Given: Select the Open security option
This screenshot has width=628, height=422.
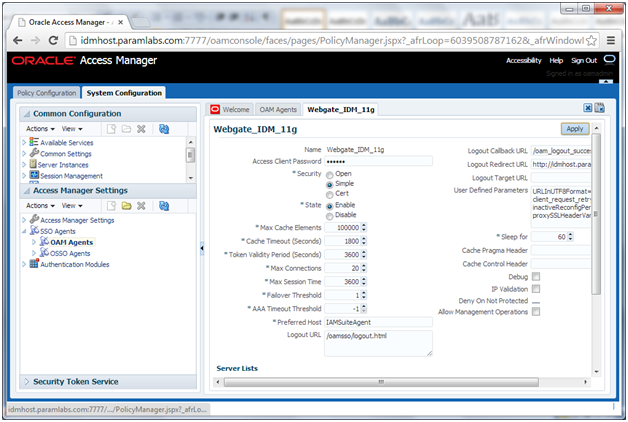Looking at the screenshot, I should (330, 175).
